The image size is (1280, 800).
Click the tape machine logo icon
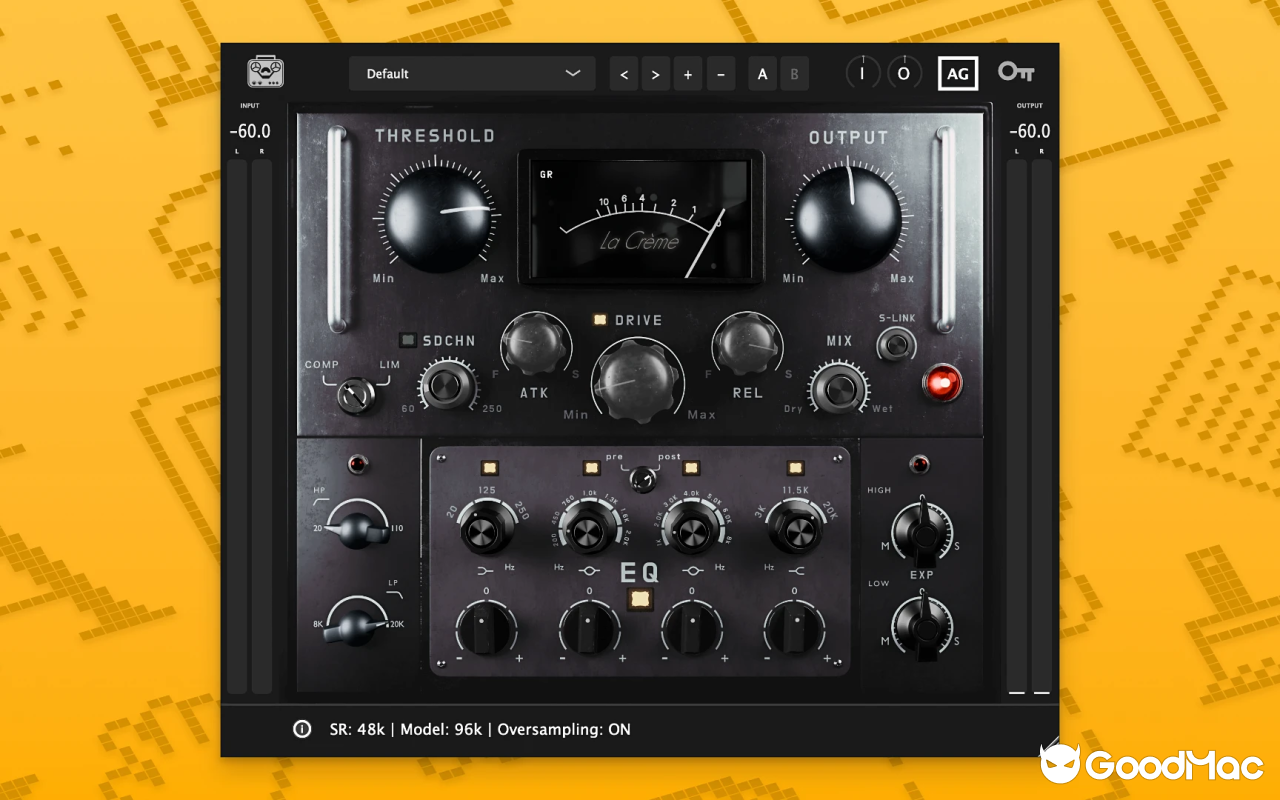(x=264, y=72)
